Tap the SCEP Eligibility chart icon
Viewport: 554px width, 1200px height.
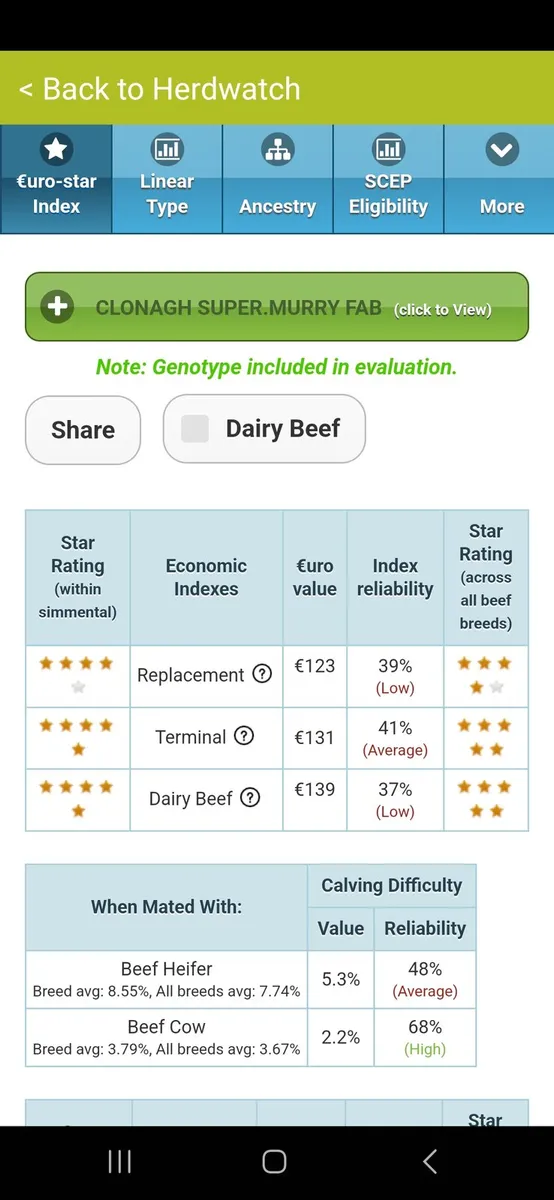pos(388,150)
